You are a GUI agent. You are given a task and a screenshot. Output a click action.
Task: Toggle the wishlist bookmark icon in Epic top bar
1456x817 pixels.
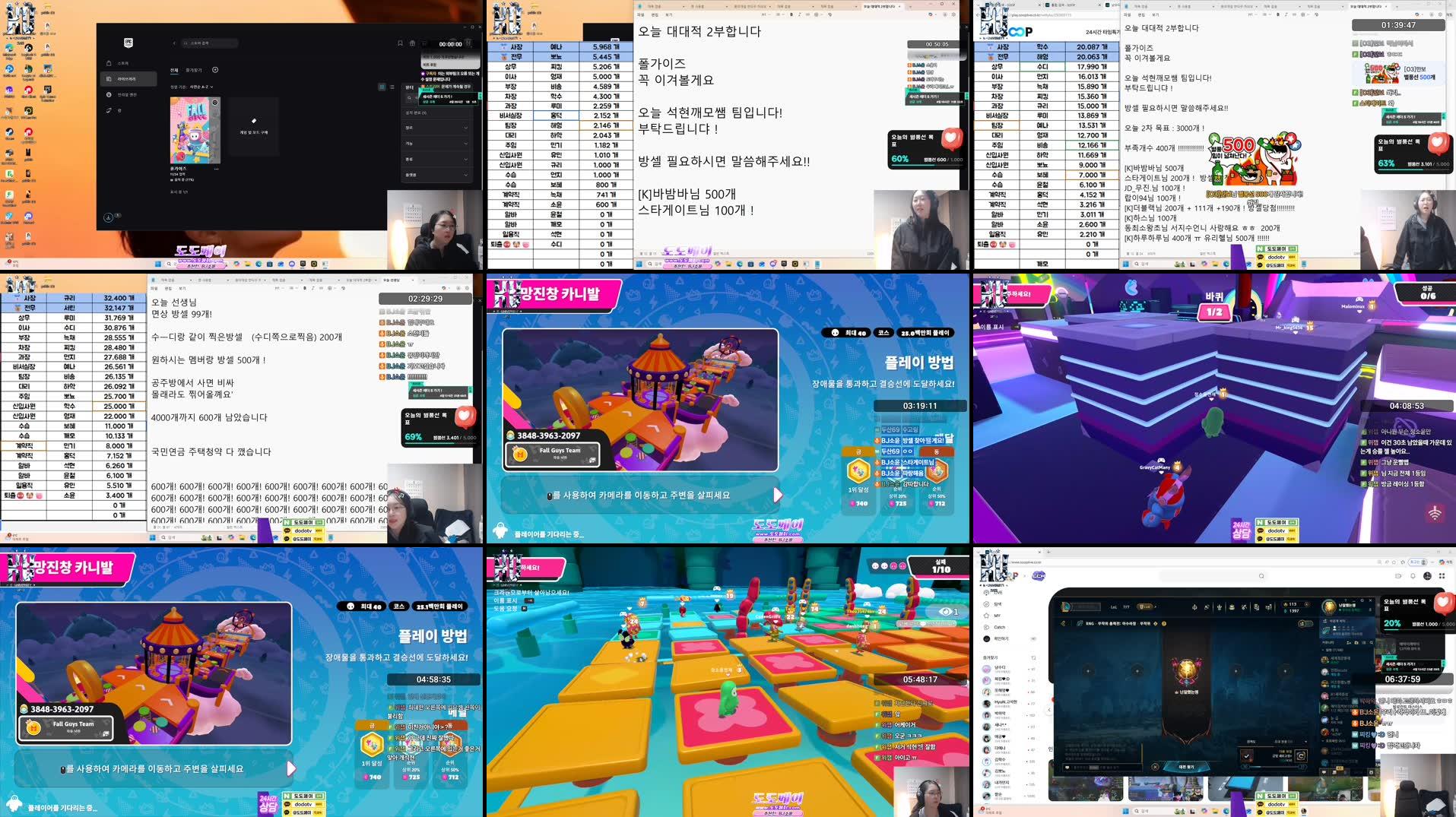point(399,43)
